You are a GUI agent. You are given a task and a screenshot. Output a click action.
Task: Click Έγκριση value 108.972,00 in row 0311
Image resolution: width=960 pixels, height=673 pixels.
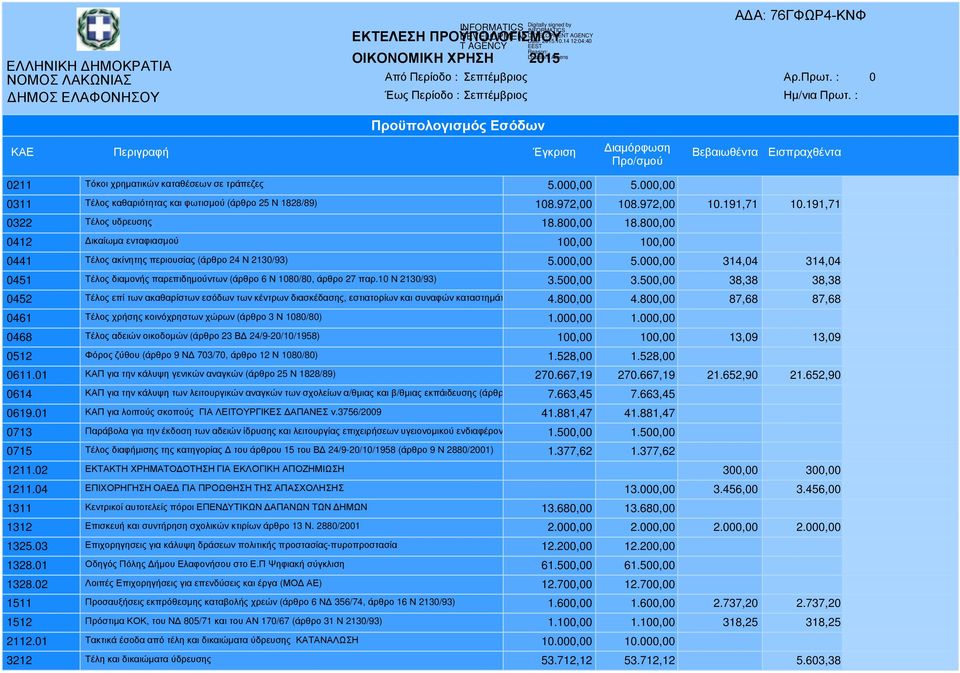[x=563, y=204]
